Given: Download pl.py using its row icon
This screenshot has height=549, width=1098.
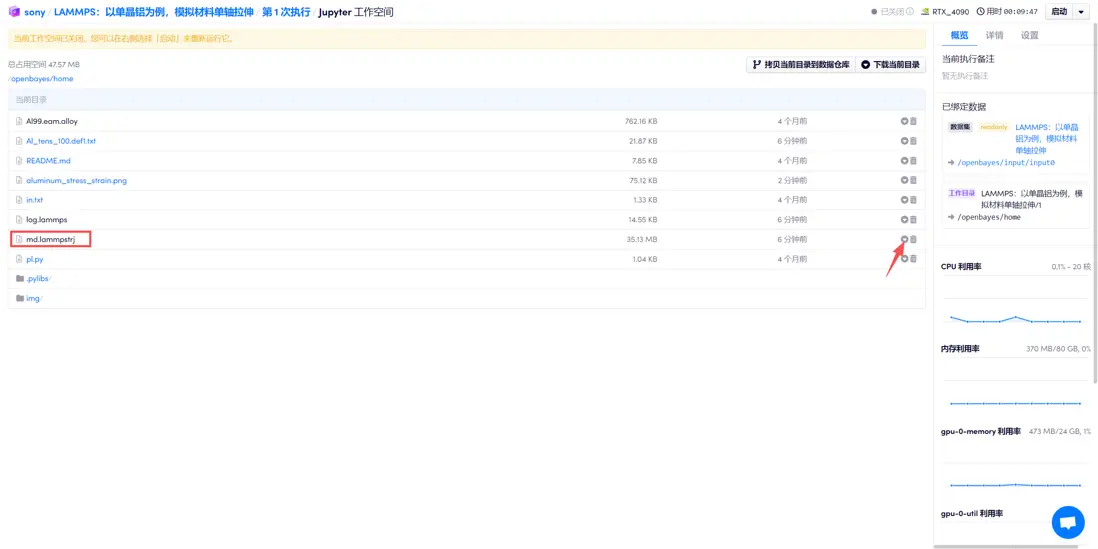Looking at the screenshot, I should point(904,258).
